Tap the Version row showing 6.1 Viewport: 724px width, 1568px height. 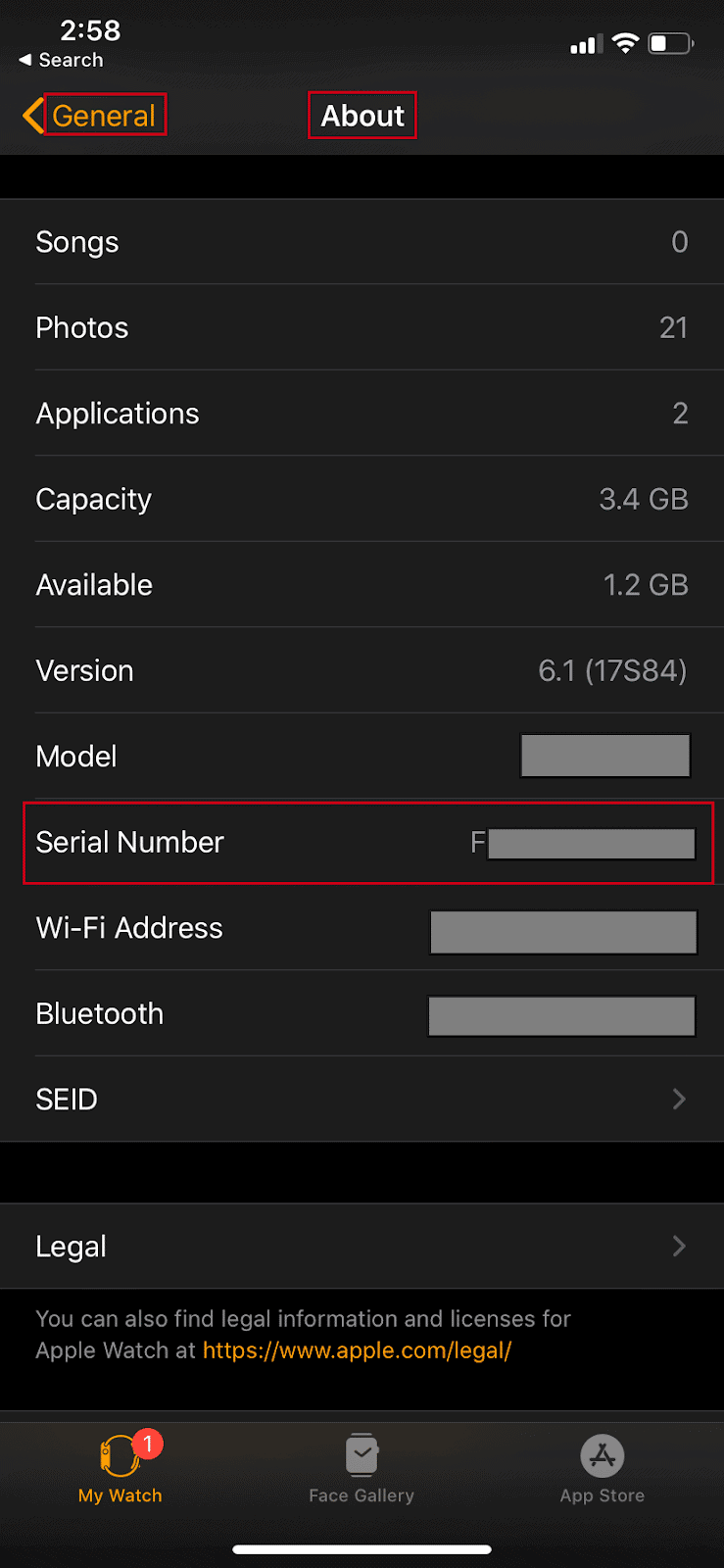tap(362, 670)
